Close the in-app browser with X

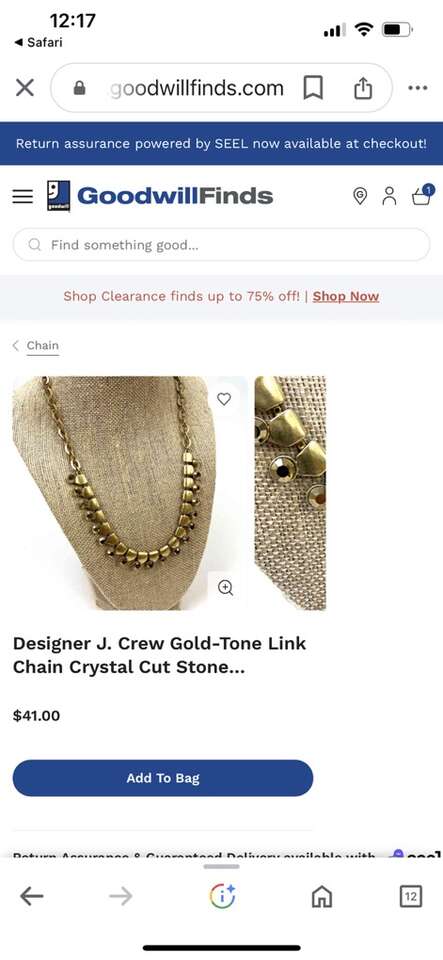(x=24, y=88)
